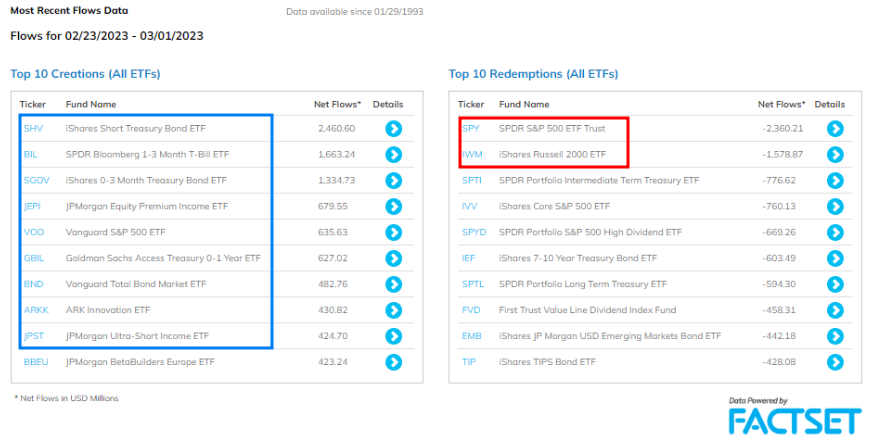Open the SPTI ticker link
The image size is (870, 443).
(472, 180)
